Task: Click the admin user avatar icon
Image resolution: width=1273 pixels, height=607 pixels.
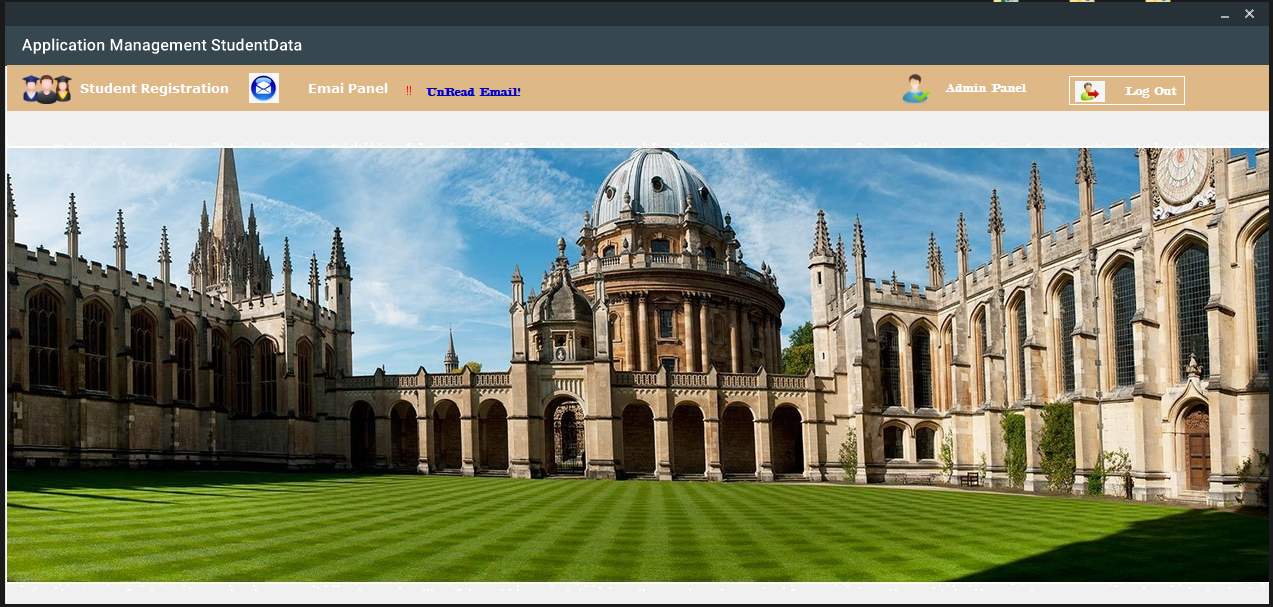Action: pos(915,89)
